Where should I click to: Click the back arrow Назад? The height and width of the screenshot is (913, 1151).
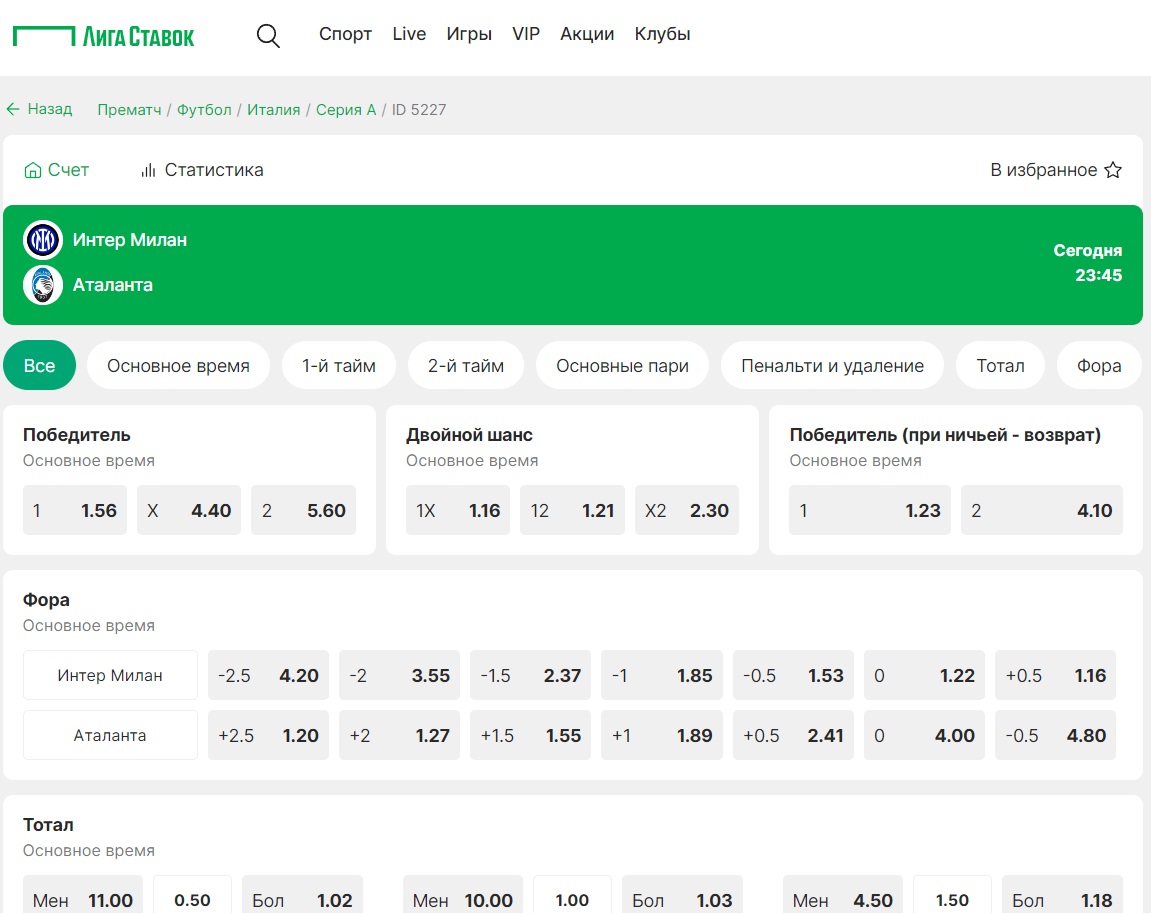click(40, 109)
